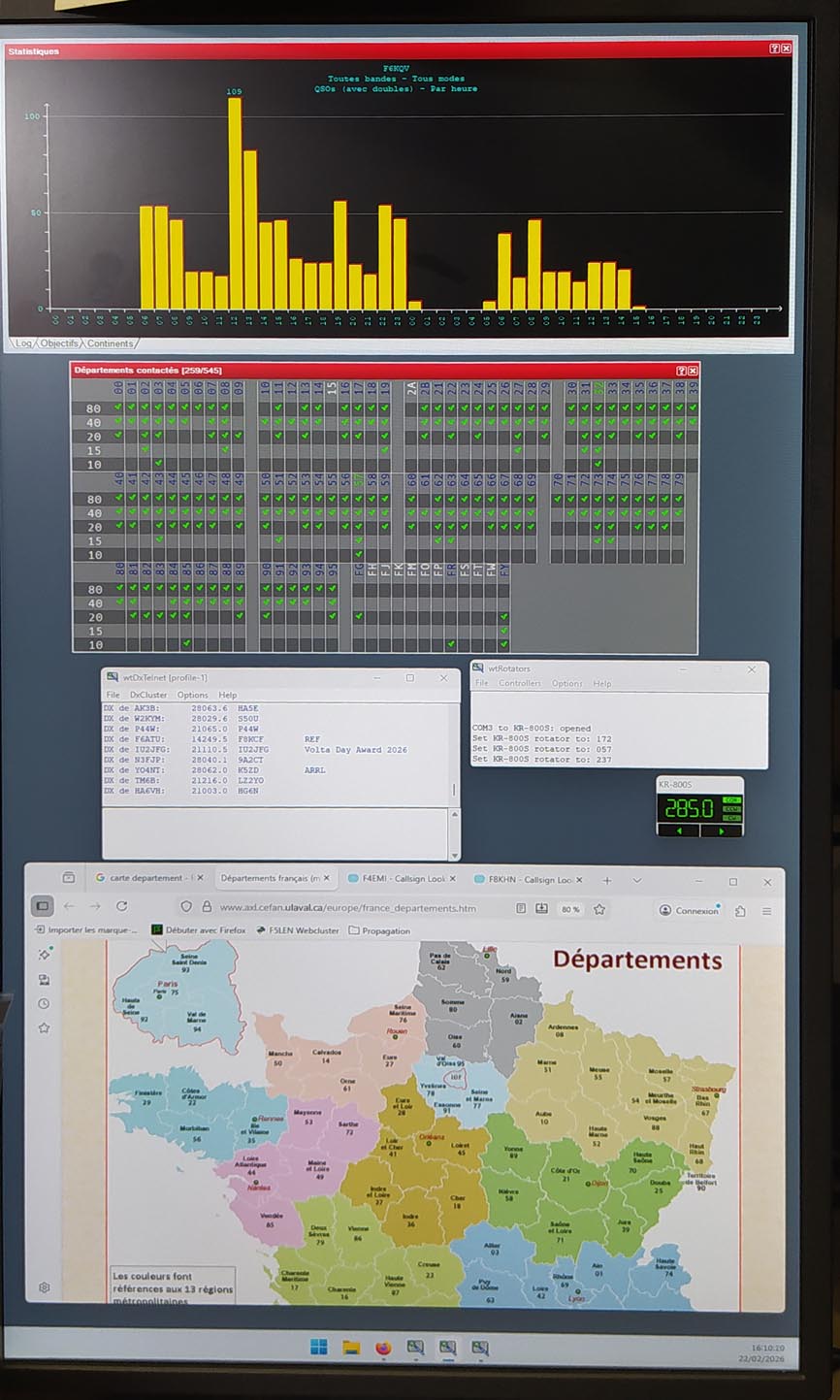
Task: Toggle the Firefox sidebar button
Action: click(43, 906)
